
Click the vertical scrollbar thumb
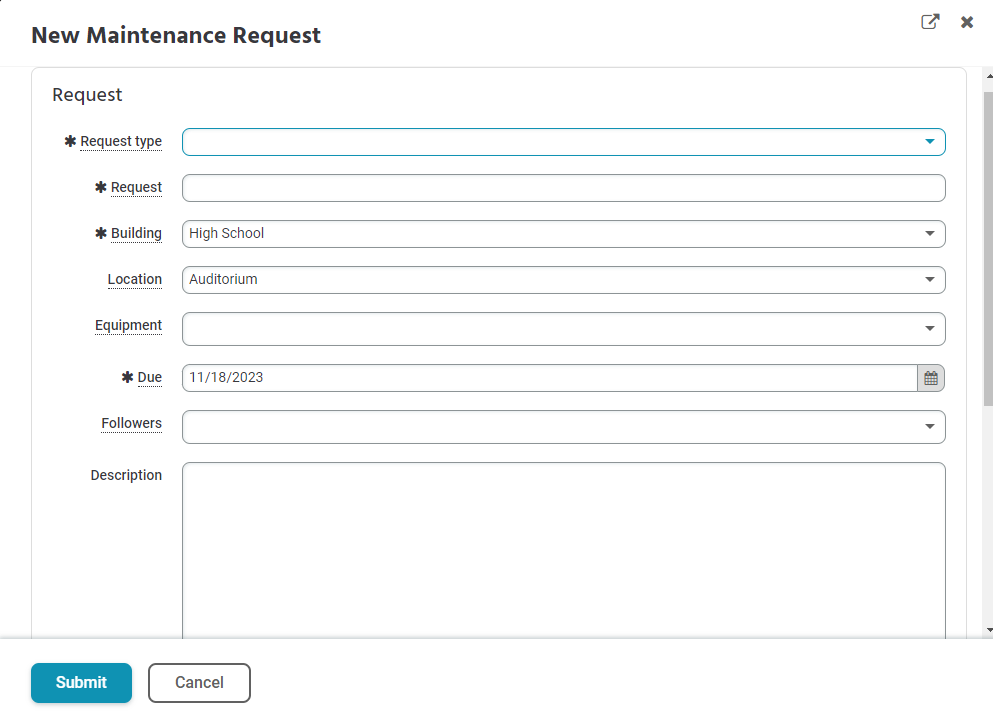coord(988,250)
